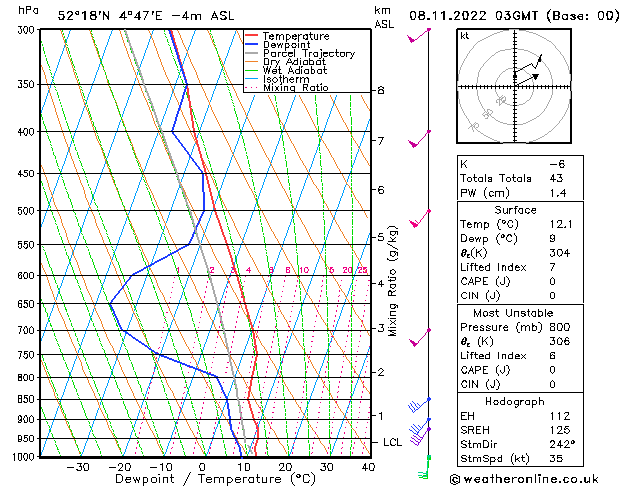Click the blue Dewpoint legend line
The height and width of the screenshot is (486, 629).
(251, 44)
